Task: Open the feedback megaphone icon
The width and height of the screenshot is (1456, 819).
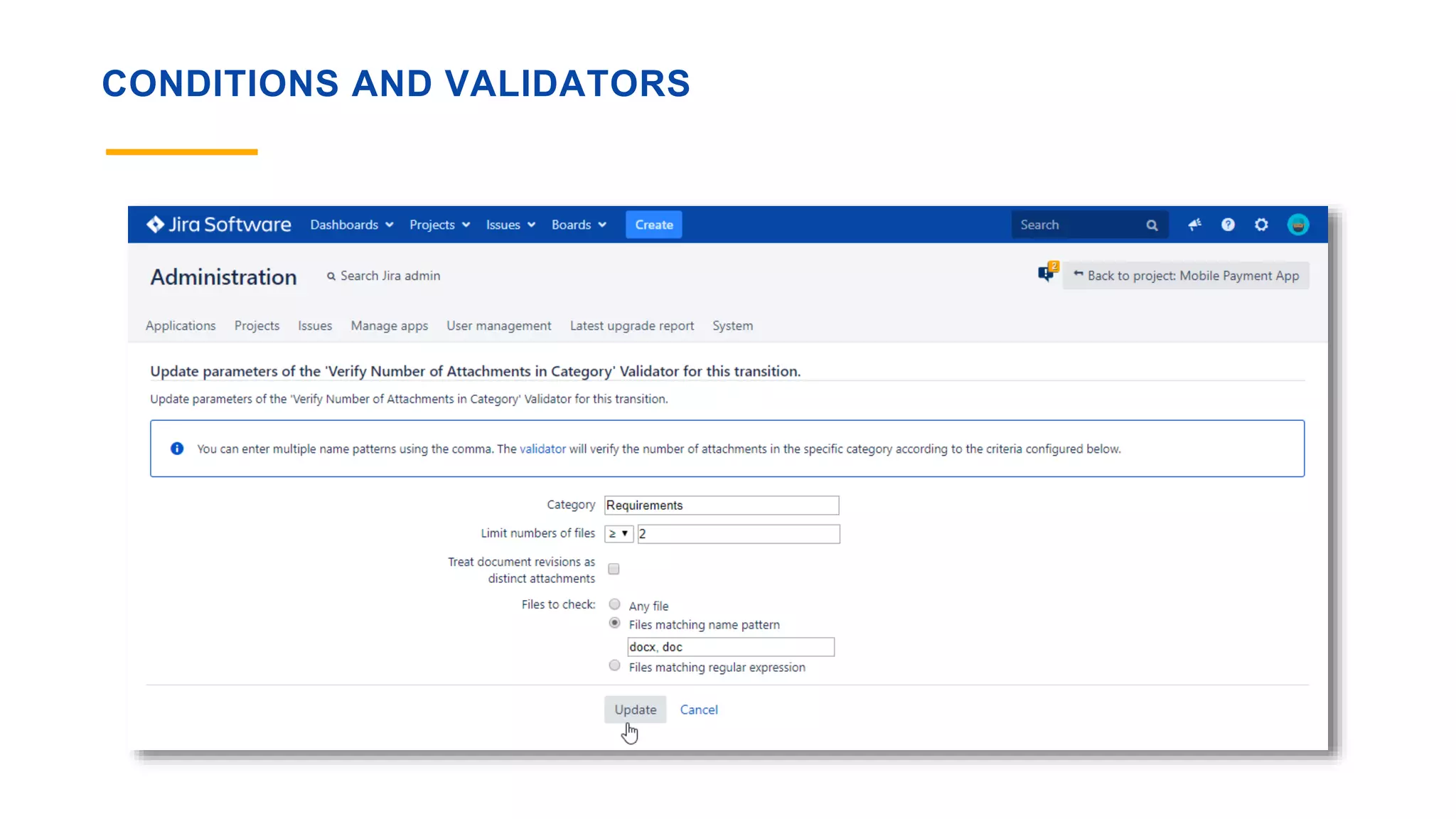Action: click(x=1194, y=225)
